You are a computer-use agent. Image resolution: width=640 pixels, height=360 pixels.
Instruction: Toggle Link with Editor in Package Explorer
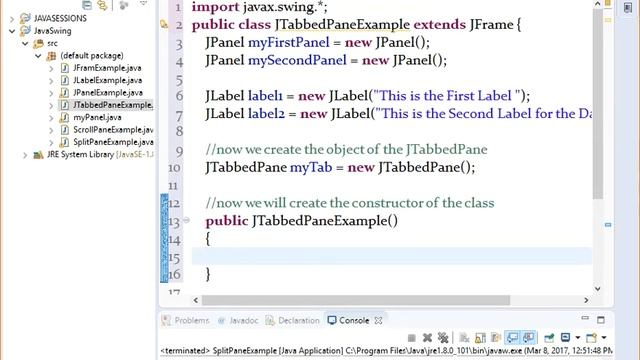pyautogui.click(x=102, y=5)
